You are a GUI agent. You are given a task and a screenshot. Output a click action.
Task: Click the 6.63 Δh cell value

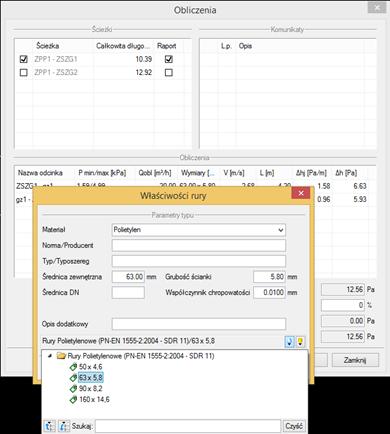point(360,186)
